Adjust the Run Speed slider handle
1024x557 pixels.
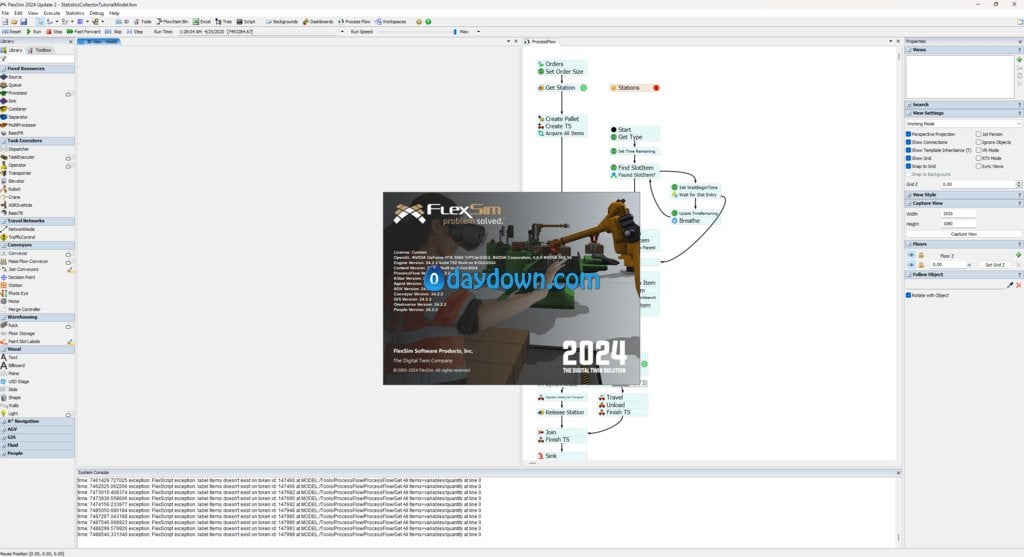pyautogui.click(x=455, y=31)
